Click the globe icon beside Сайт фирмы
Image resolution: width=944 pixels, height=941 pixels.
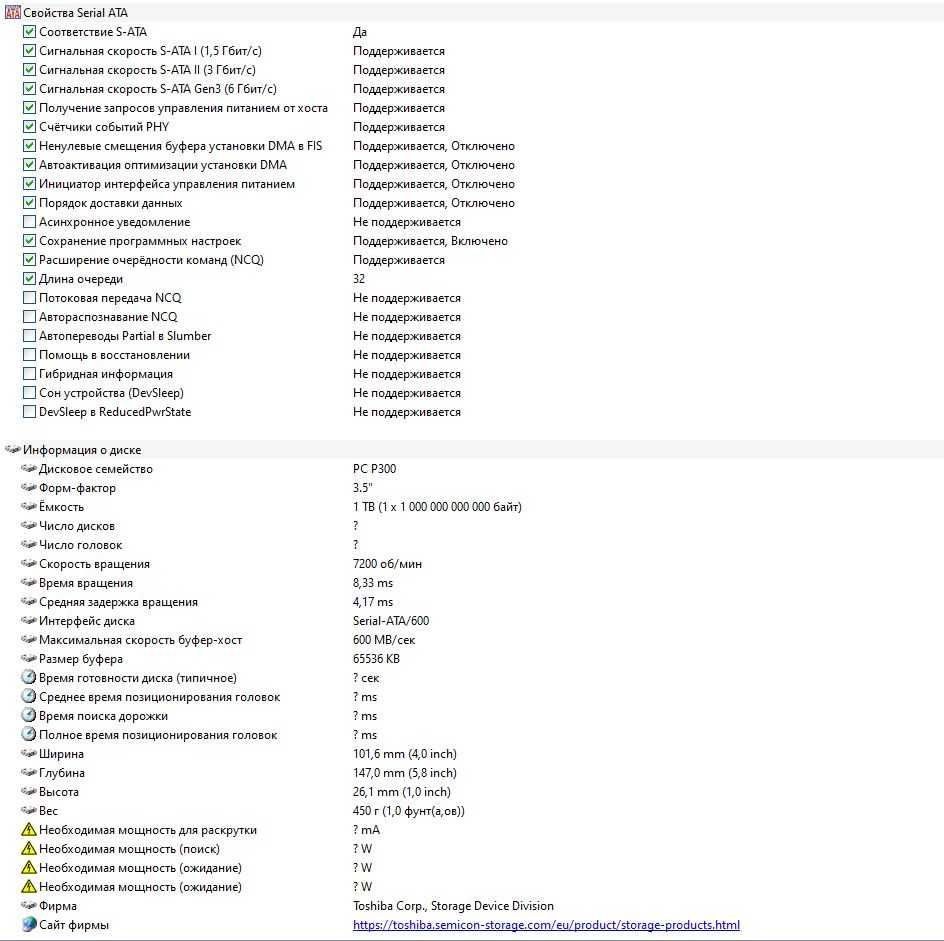pos(28,924)
